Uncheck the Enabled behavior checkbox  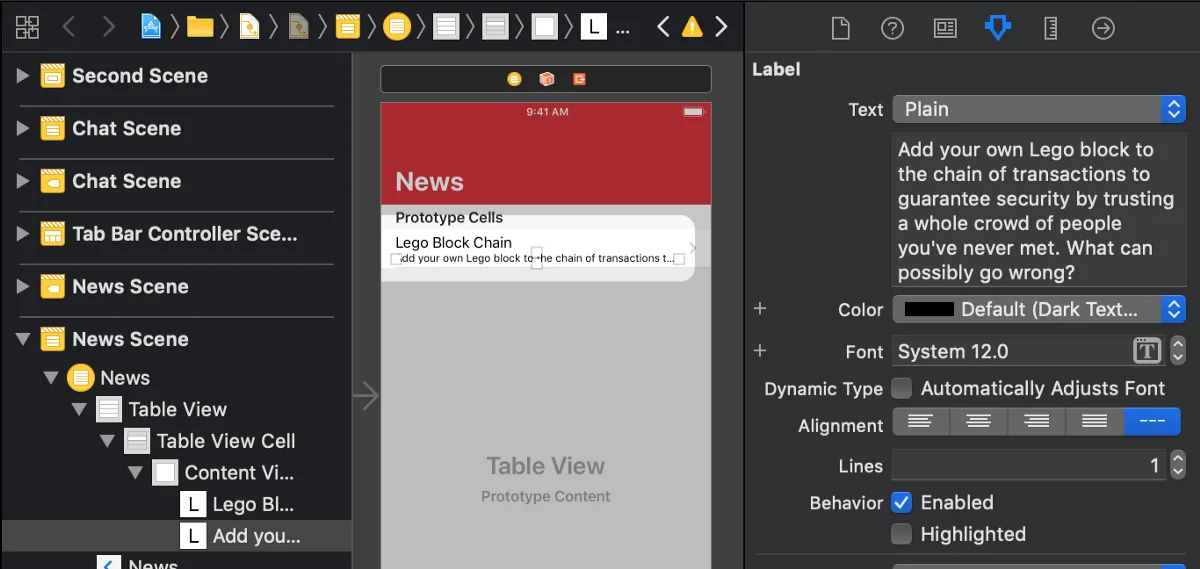(902, 502)
